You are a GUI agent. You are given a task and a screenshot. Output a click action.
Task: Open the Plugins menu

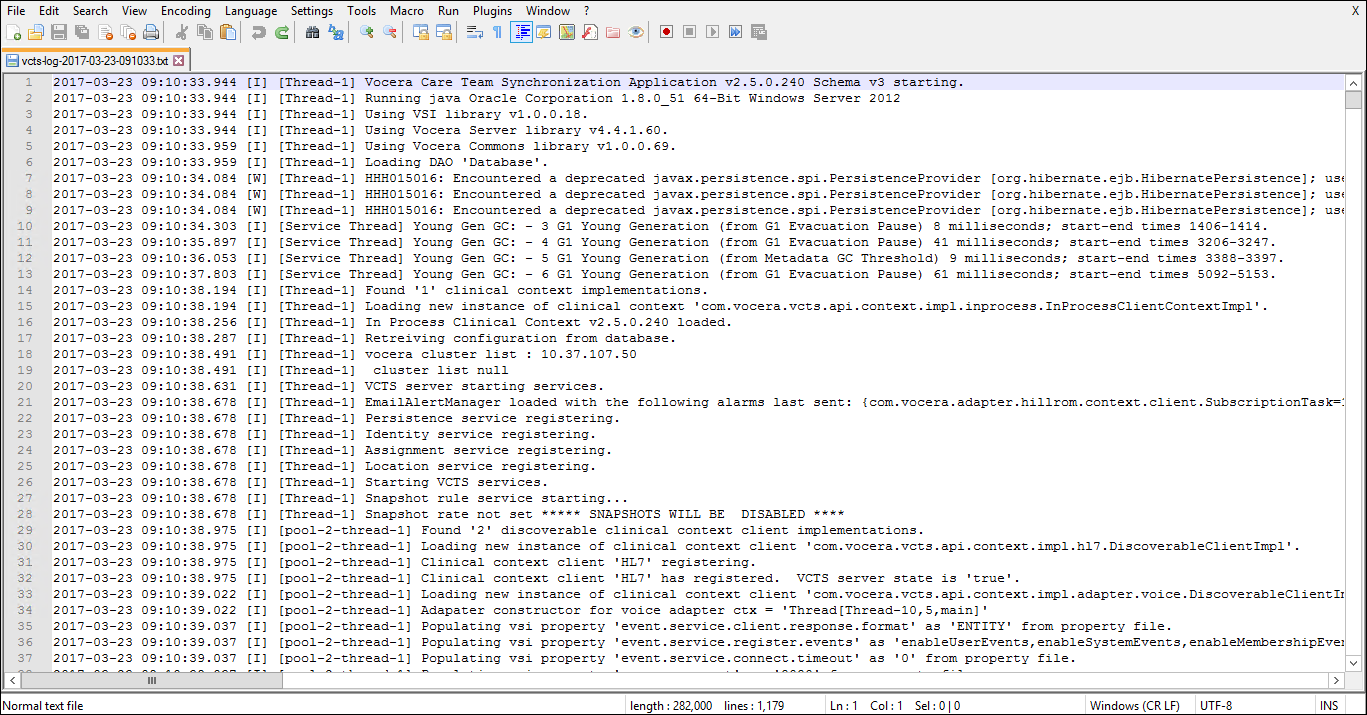pyautogui.click(x=492, y=11)
